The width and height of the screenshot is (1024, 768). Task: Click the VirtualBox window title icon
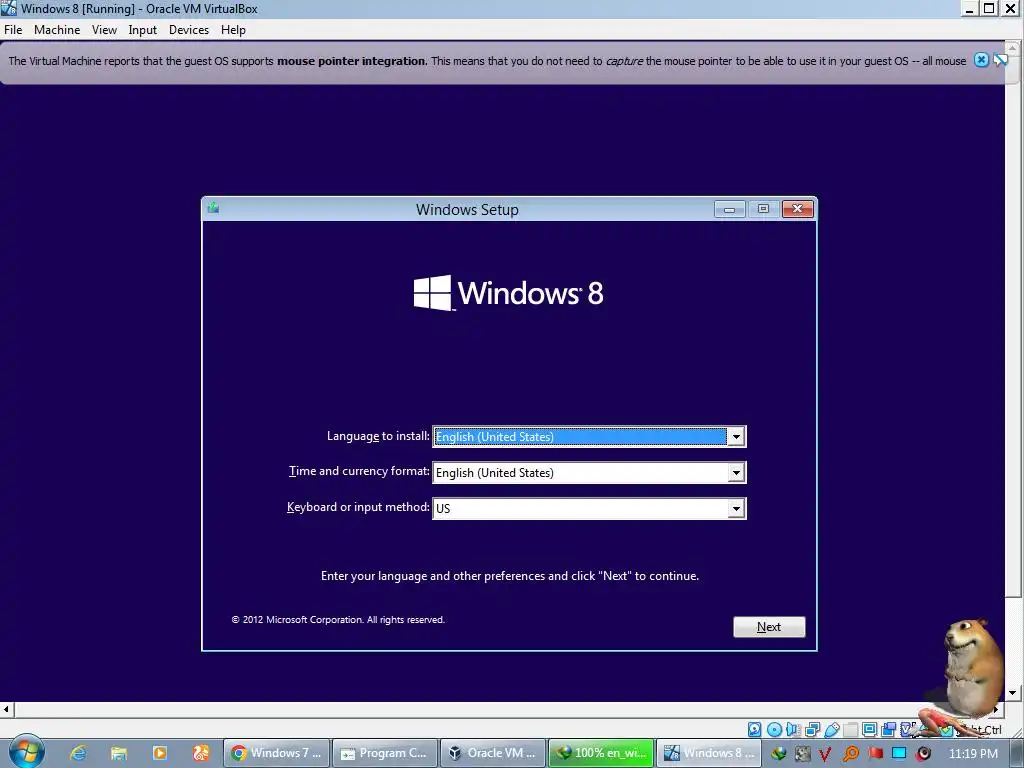8,8
